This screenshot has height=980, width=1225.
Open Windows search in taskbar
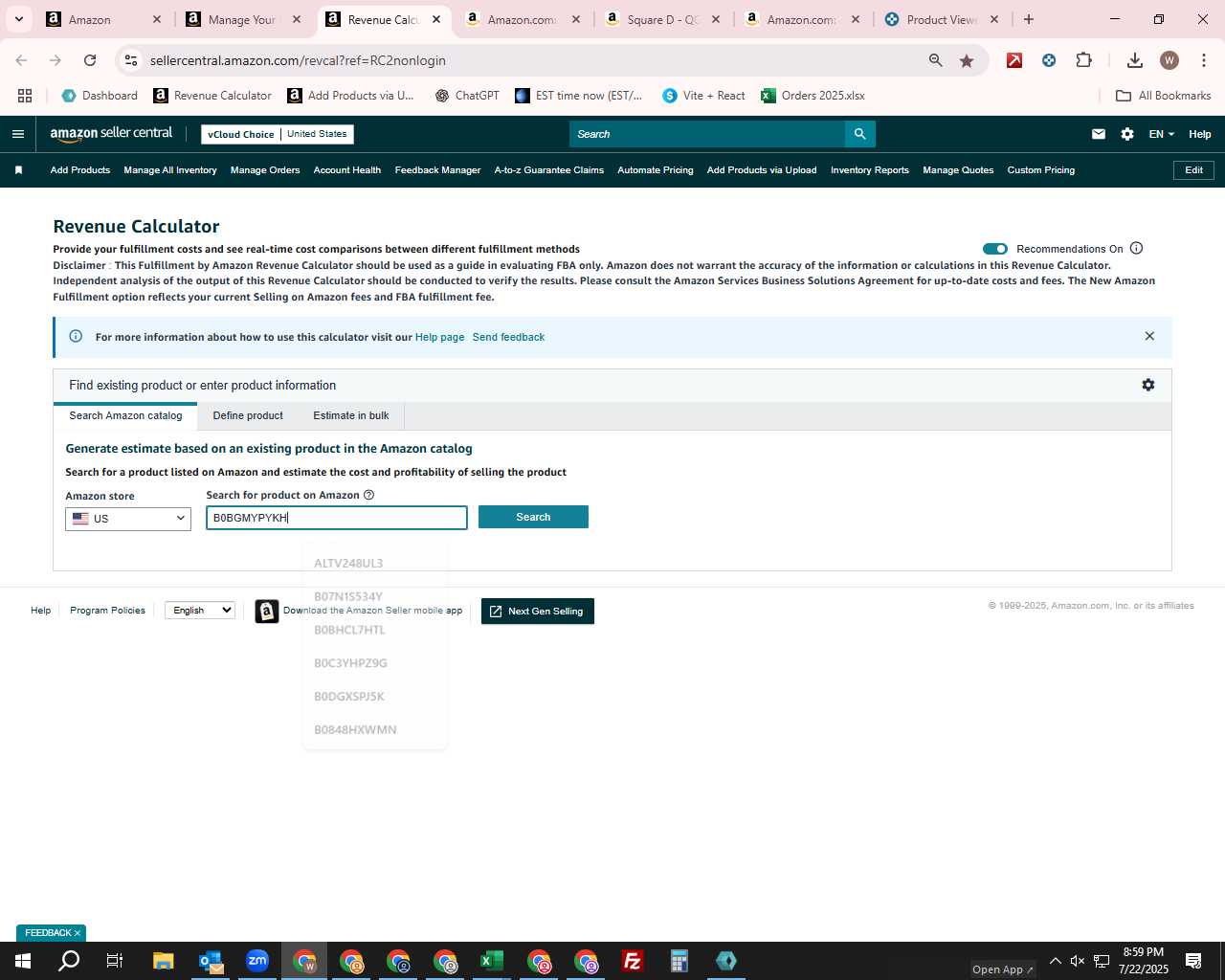tap(69, 961)
